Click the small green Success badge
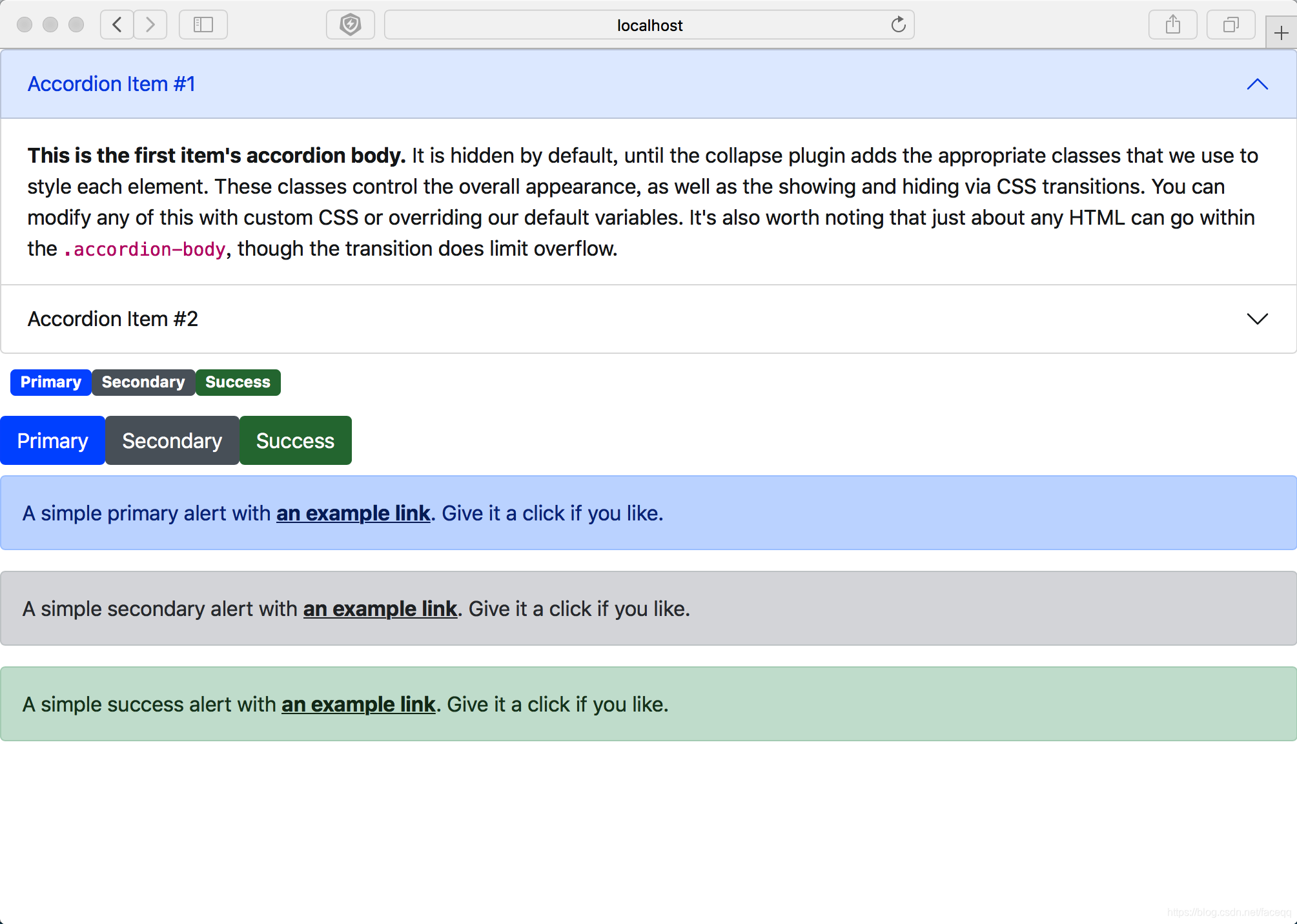Image resolution: width=1297 pixels, height=924 pixels. tap(238, 382)
